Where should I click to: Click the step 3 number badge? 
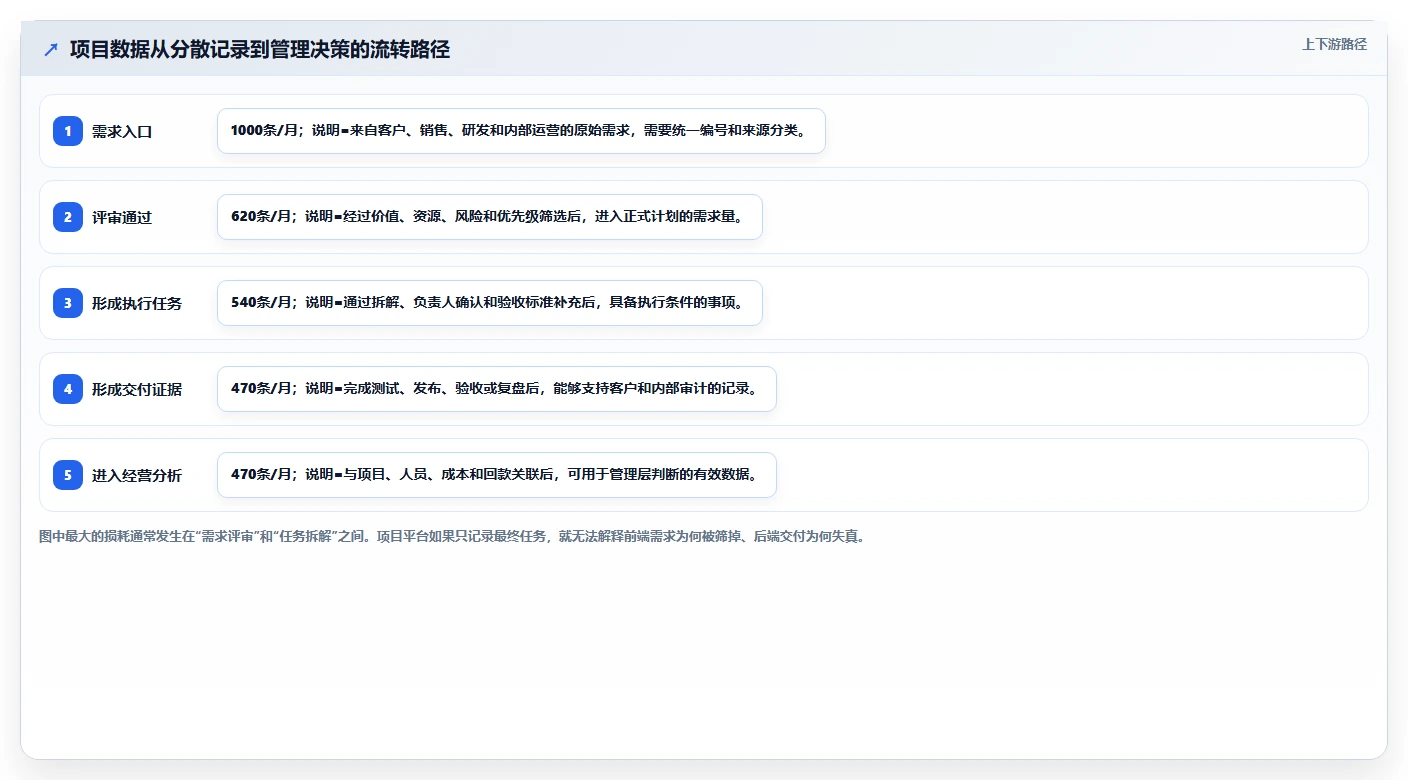pyautogui.click(x=68, y=303)
